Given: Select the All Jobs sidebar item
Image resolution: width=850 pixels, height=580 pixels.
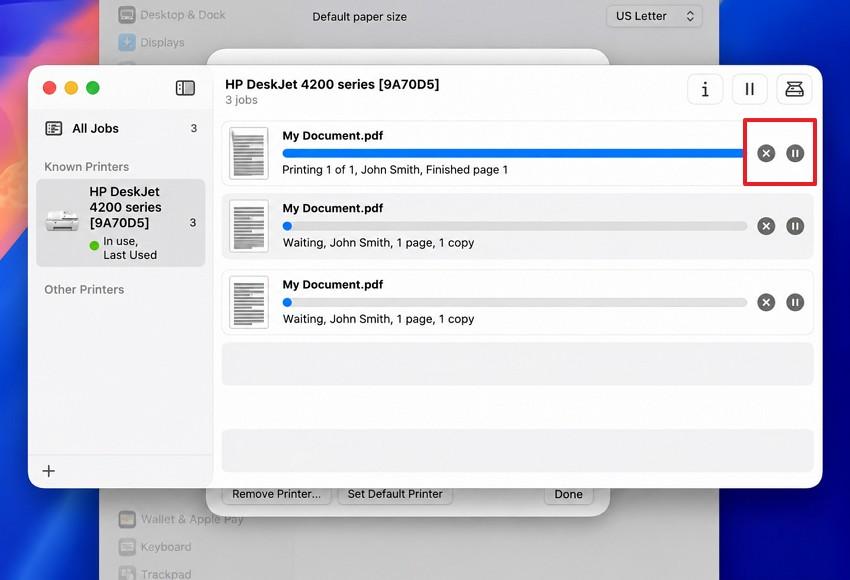Looking at the screenshot, I should pos(121,128).
